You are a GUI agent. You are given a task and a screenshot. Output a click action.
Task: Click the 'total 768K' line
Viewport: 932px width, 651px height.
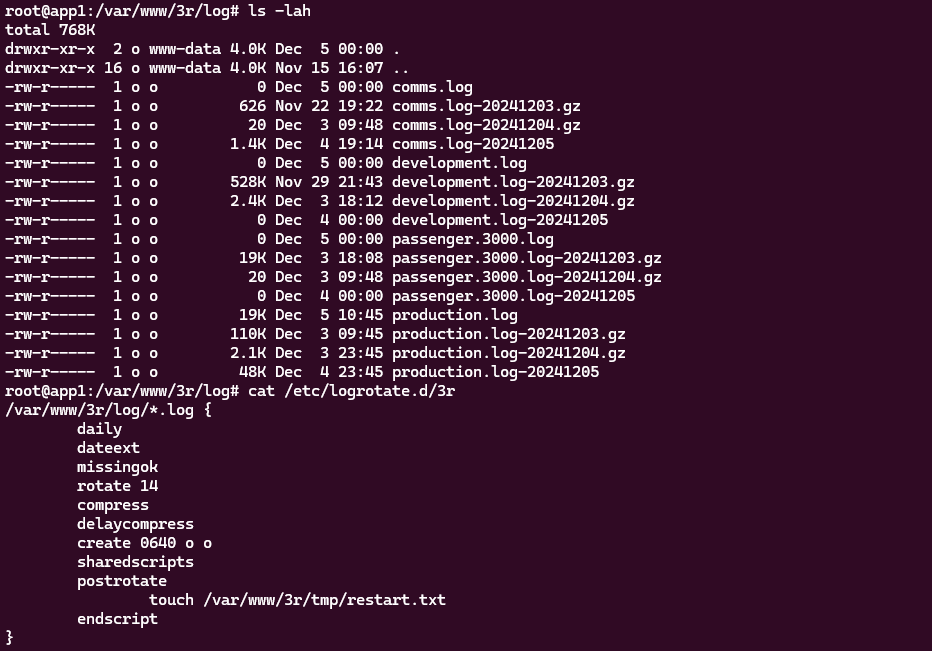point(50,29)
